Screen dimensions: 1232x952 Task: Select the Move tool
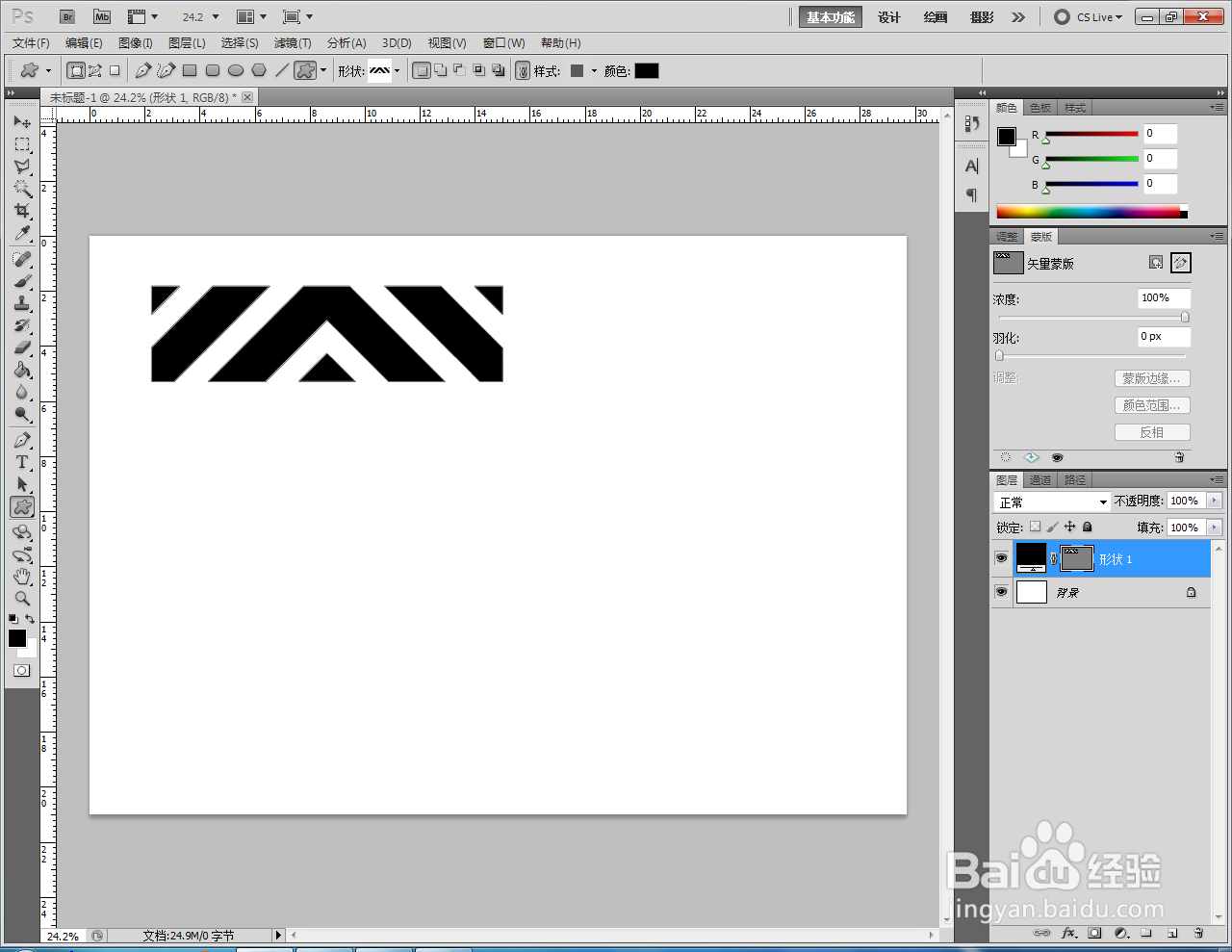tap(21, 122)
